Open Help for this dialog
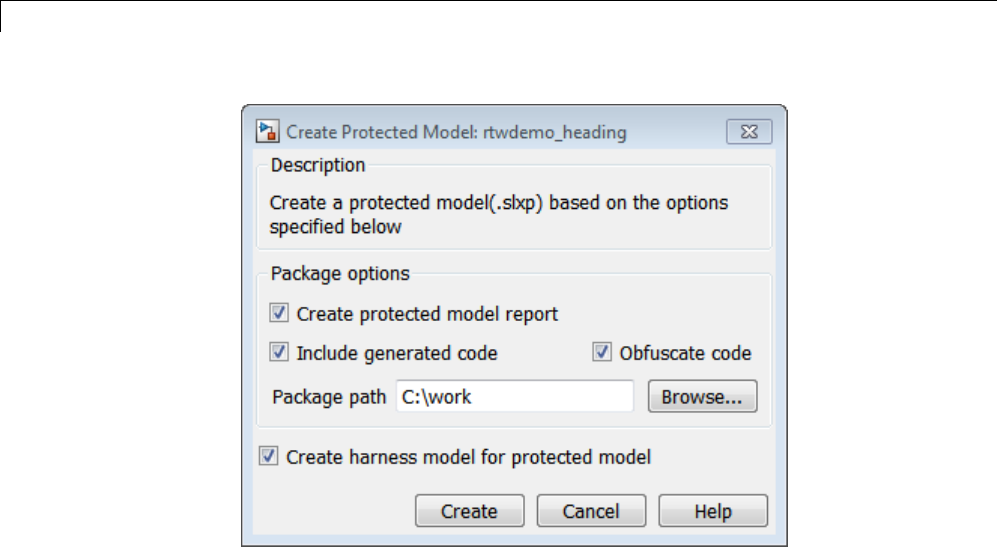The image size is (997, 547). (x=713, y=511)
